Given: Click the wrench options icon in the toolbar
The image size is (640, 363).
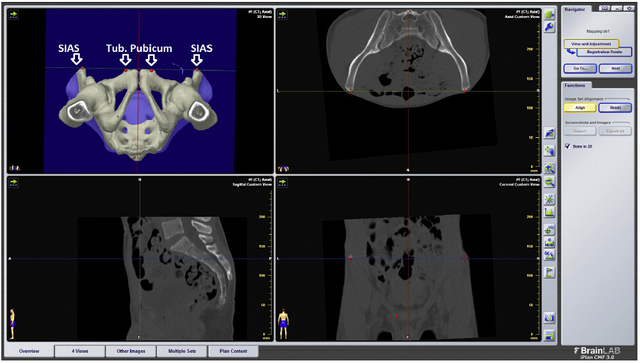Looking at the screenshot, I should [x=549, y=27].
